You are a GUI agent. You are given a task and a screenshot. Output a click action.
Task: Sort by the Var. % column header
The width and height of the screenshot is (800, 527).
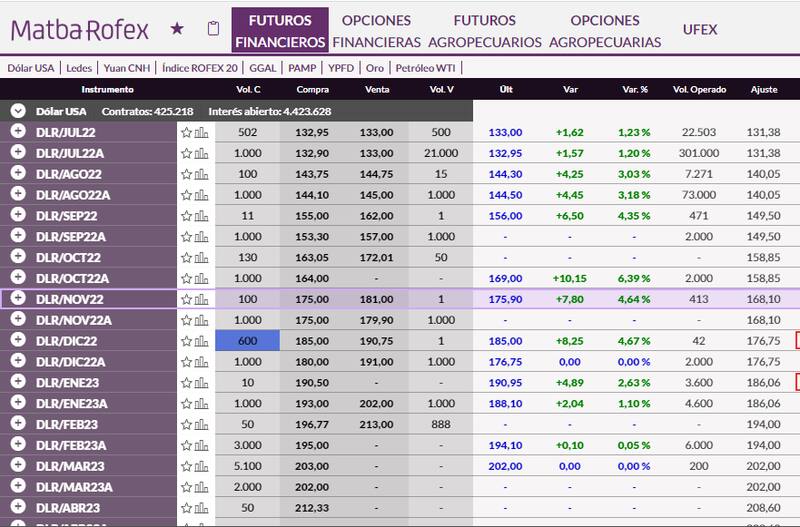click(x=636, y=90)
